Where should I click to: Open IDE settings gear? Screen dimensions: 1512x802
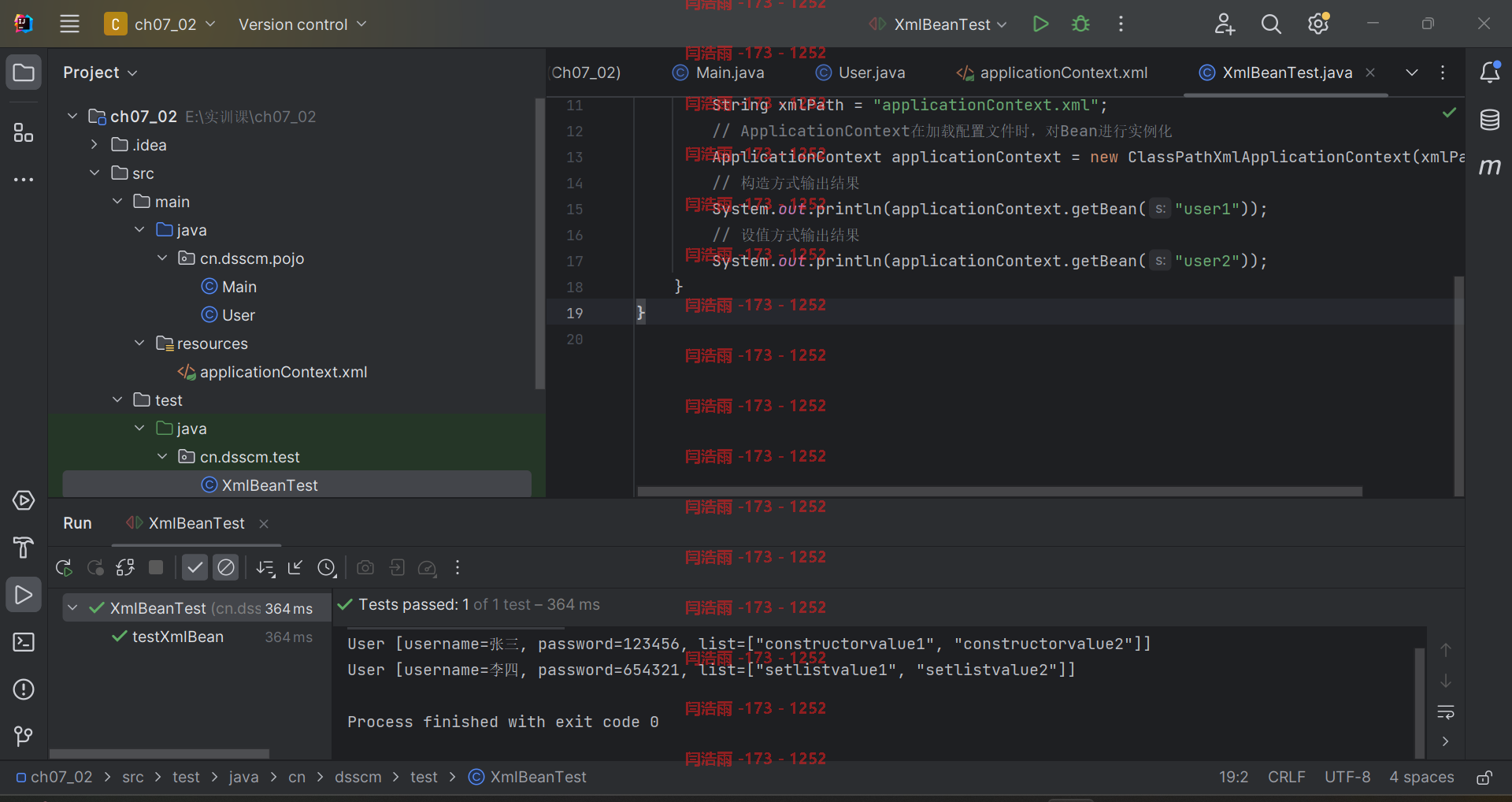[1318, 24]
